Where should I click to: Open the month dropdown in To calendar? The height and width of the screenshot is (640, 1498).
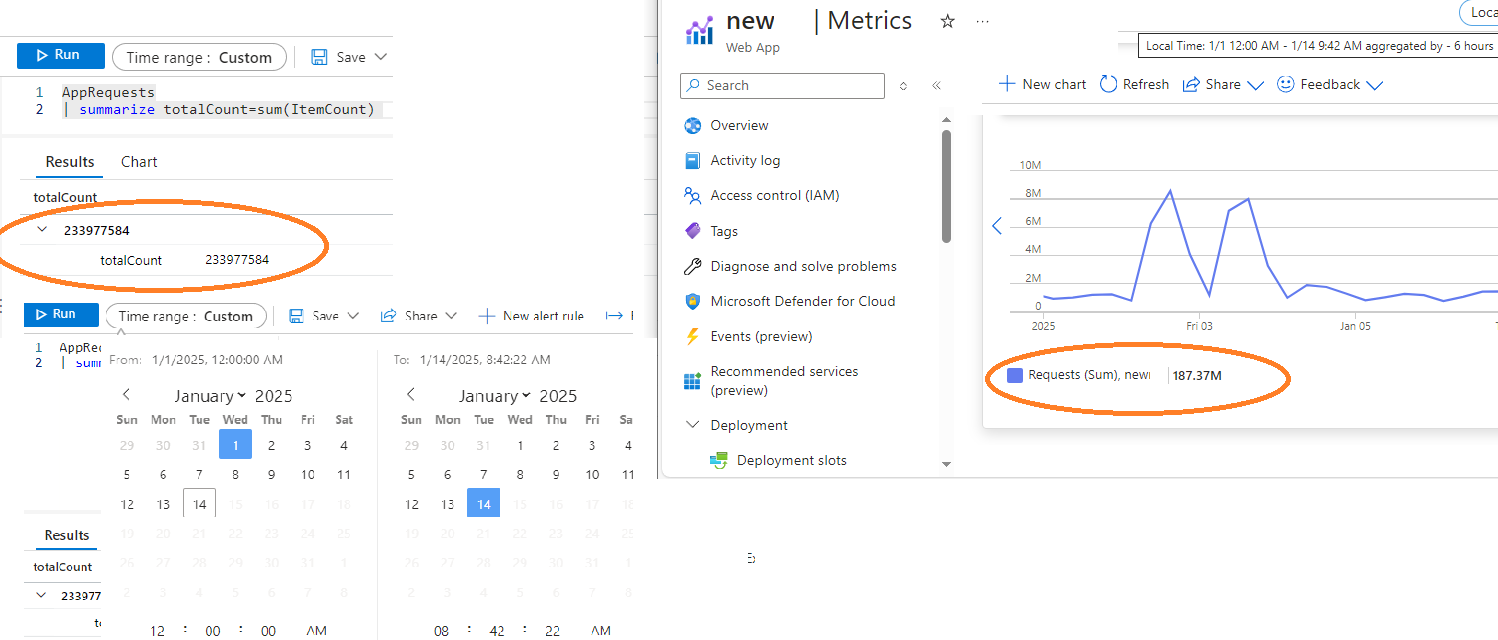pyautogui.click(x=494, y=396)
